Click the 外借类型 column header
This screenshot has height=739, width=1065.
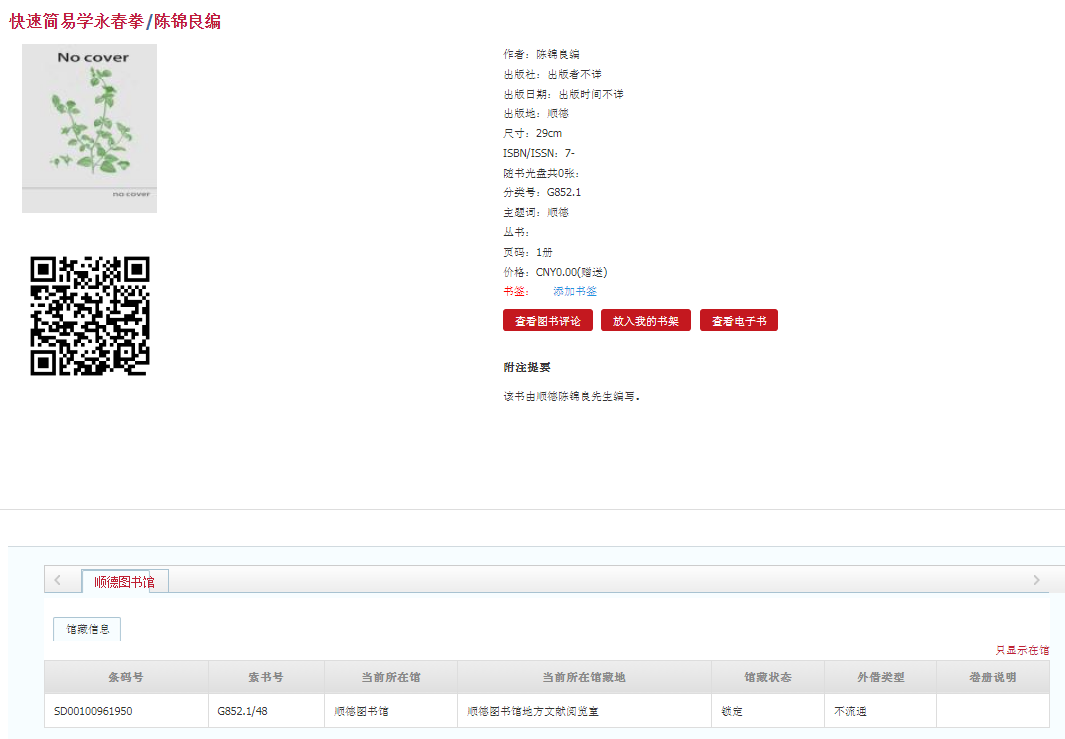point(881,677)
